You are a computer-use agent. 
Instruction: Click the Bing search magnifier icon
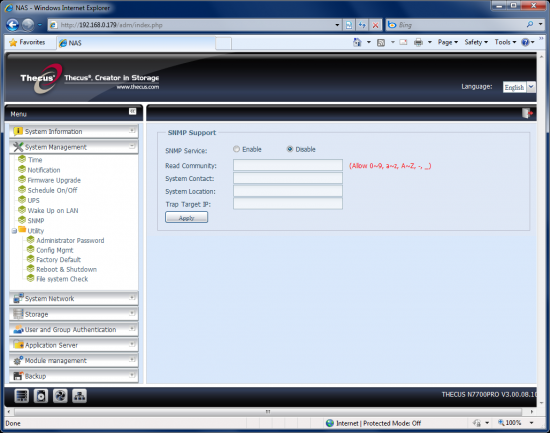click(x=530, y=24)
